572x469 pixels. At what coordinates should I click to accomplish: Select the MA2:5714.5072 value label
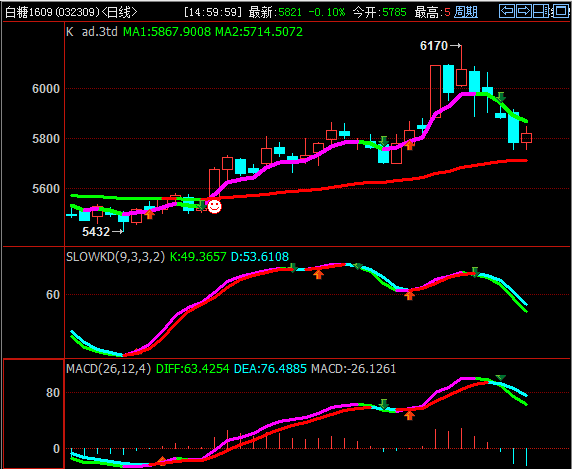coord(259,32)
